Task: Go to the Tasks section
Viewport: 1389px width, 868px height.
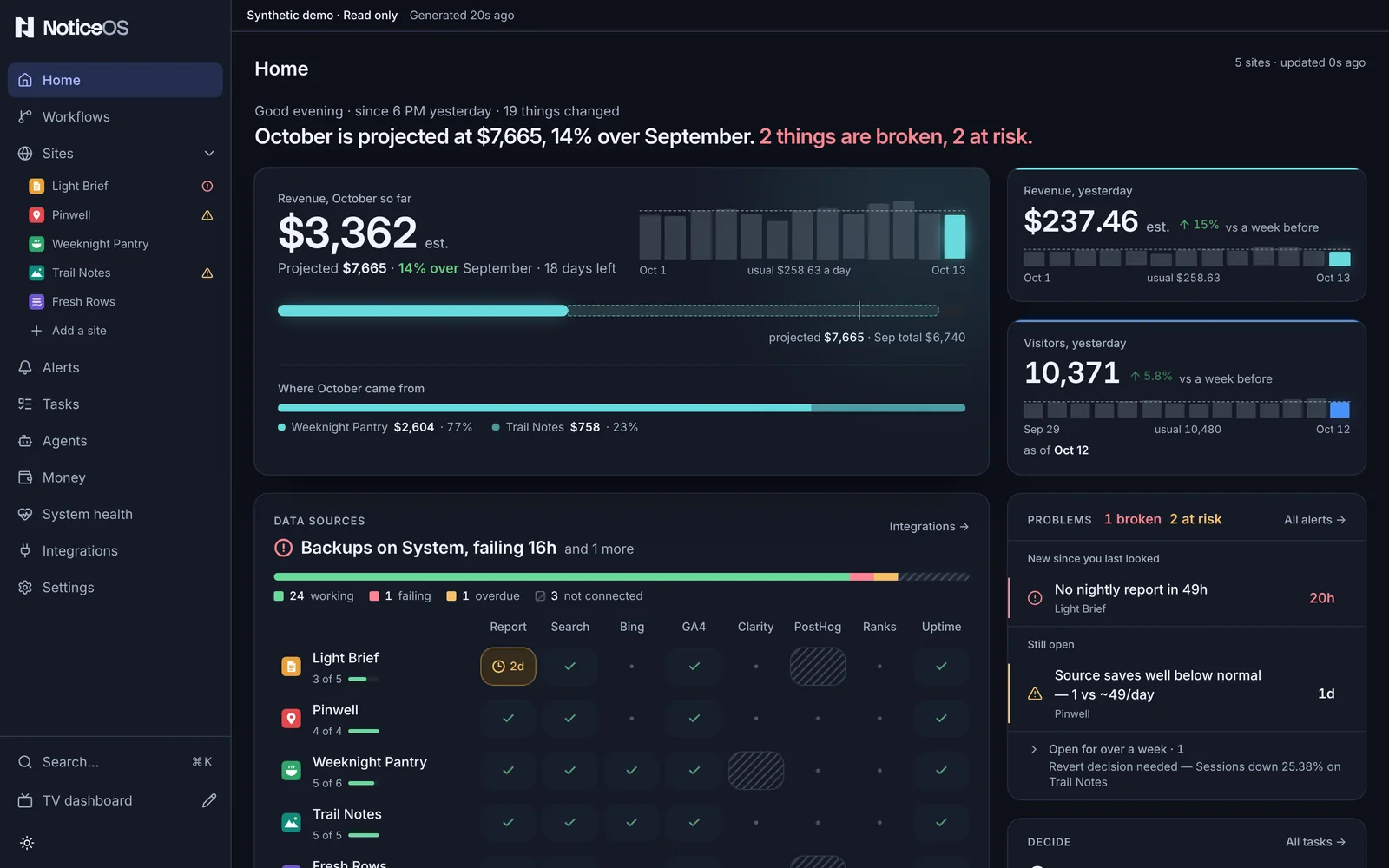Action: click(x=115, y=404)
